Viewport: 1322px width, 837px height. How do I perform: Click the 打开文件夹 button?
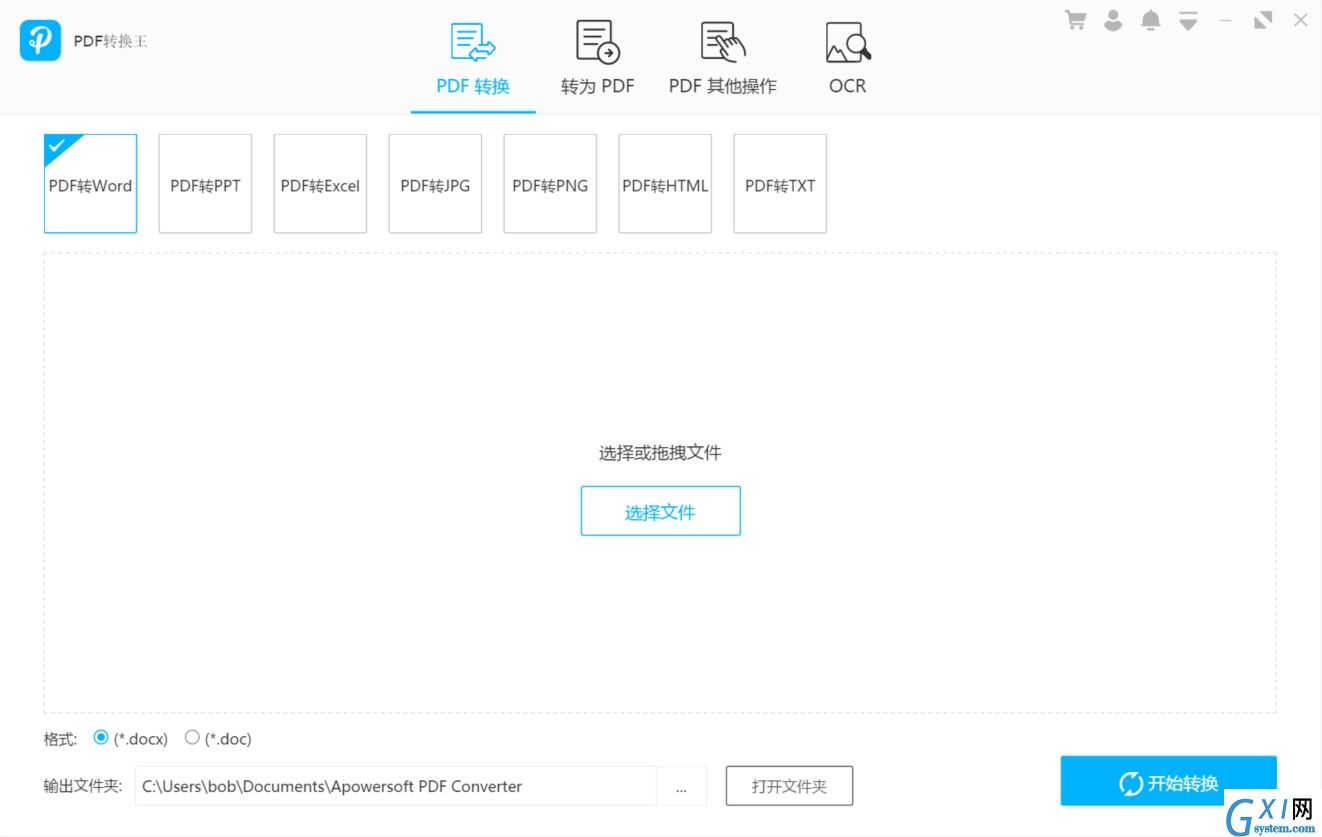[789, 786]
